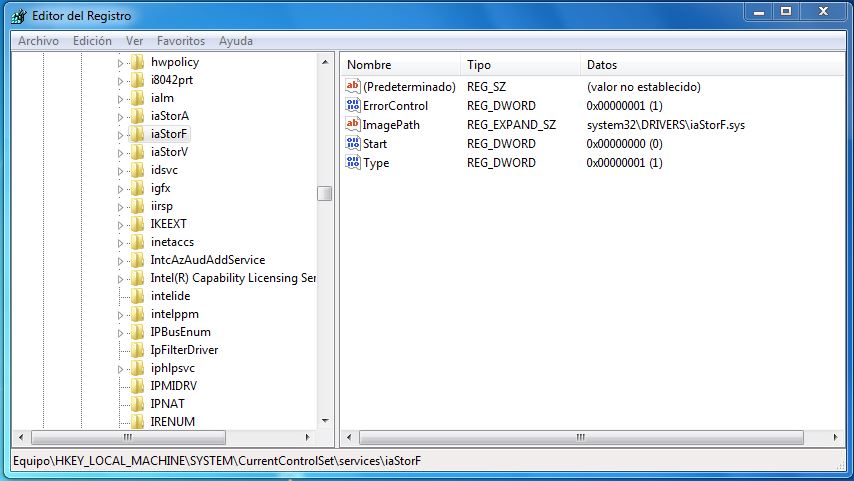The width and height of the screenshot is (854, 481).
Task: Click the tree pane vertical scroll thumb
Action: click(x=325, y=193)
